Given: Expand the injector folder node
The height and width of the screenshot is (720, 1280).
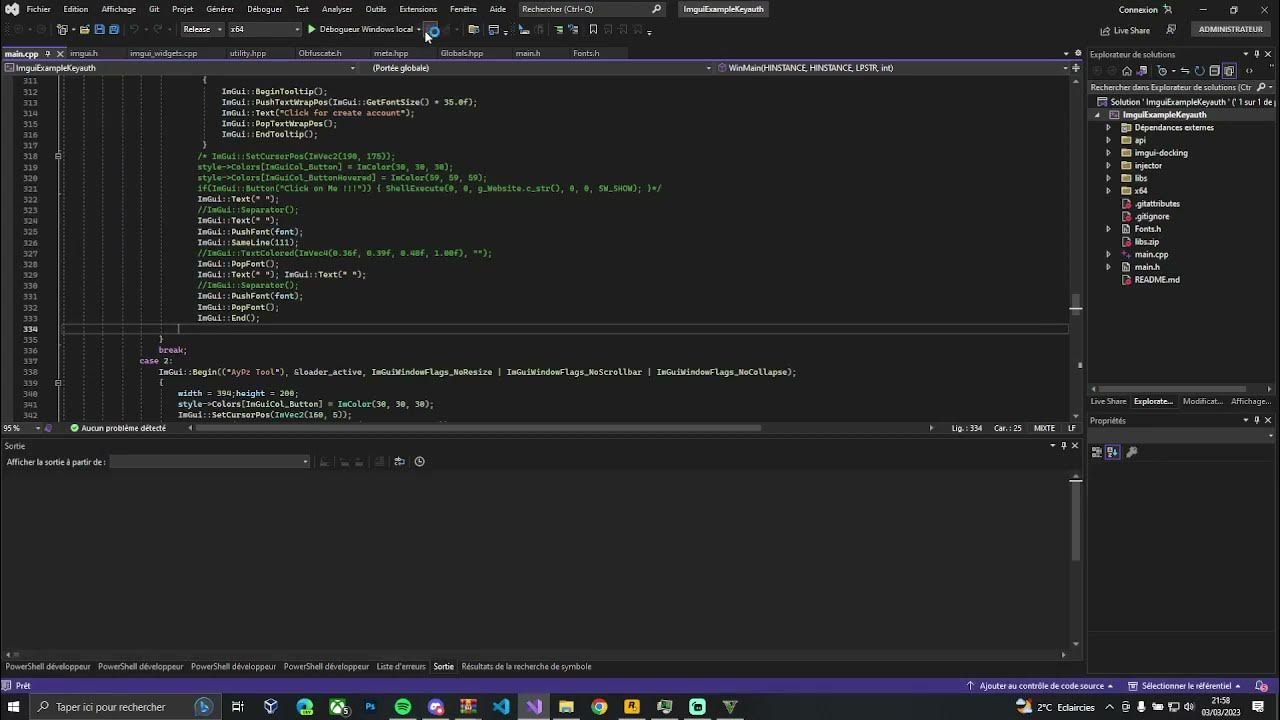Looking at the screenshot, I should [x=1108, y=166].
